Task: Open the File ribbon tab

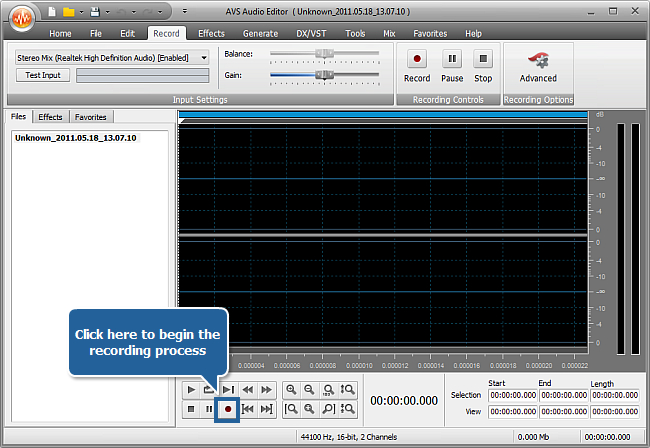Action: (96, 34)
